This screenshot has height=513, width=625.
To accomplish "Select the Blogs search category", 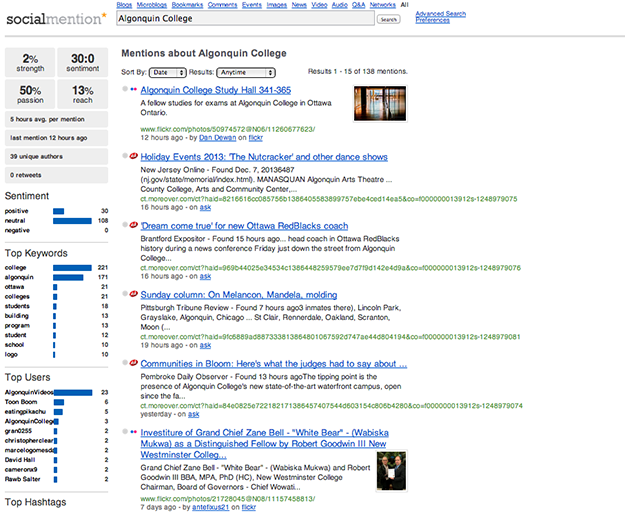I will click(x=124, y=5).
